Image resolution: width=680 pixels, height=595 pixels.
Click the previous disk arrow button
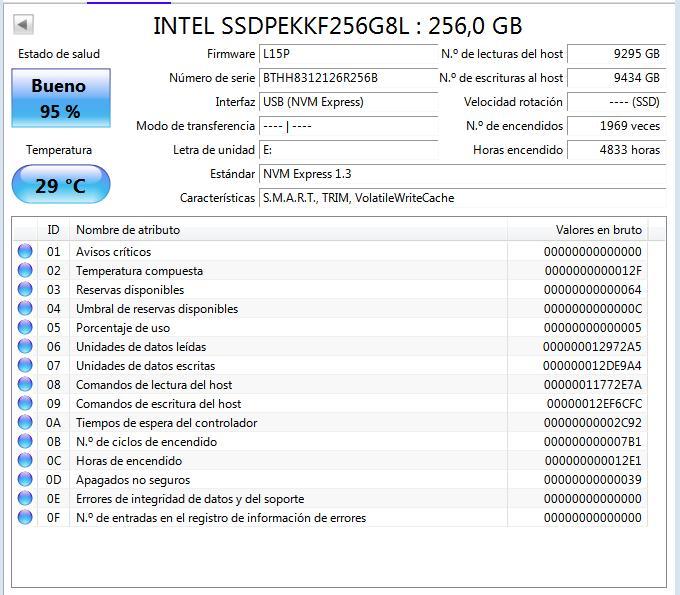pos(23,25)
